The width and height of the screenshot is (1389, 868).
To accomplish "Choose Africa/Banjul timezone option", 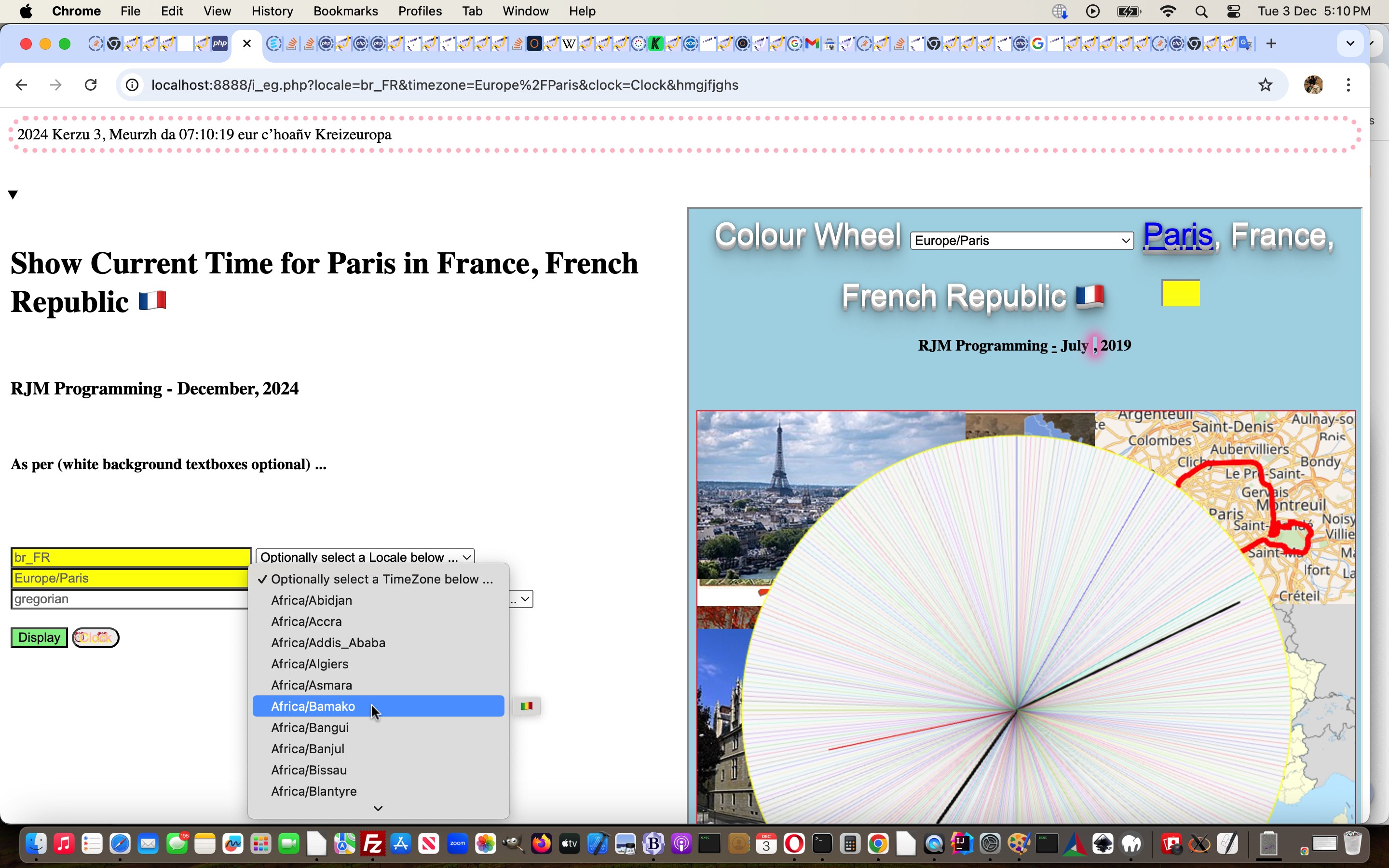I will tap(378, 749).
